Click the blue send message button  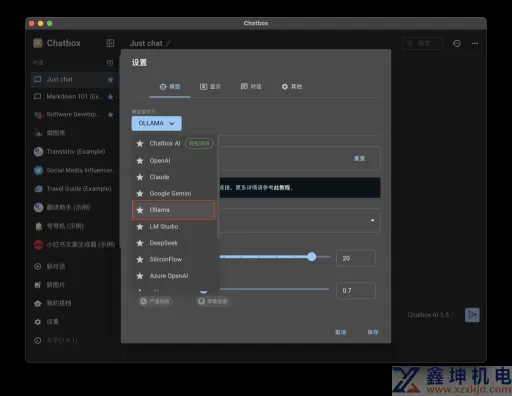coord(472,315)
